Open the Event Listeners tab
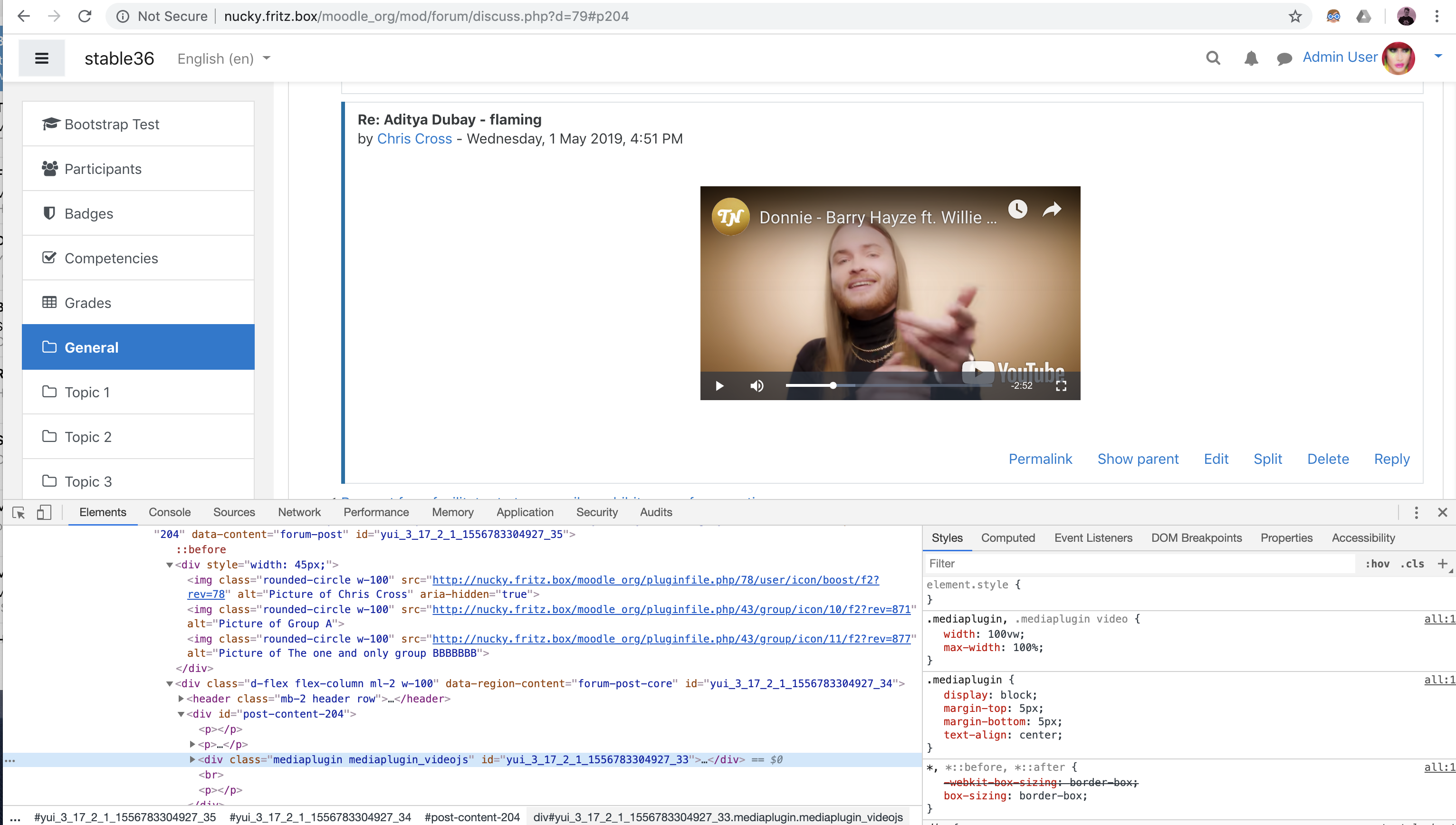Screen dimensions: 1456x825 (x=1093, y=538)
